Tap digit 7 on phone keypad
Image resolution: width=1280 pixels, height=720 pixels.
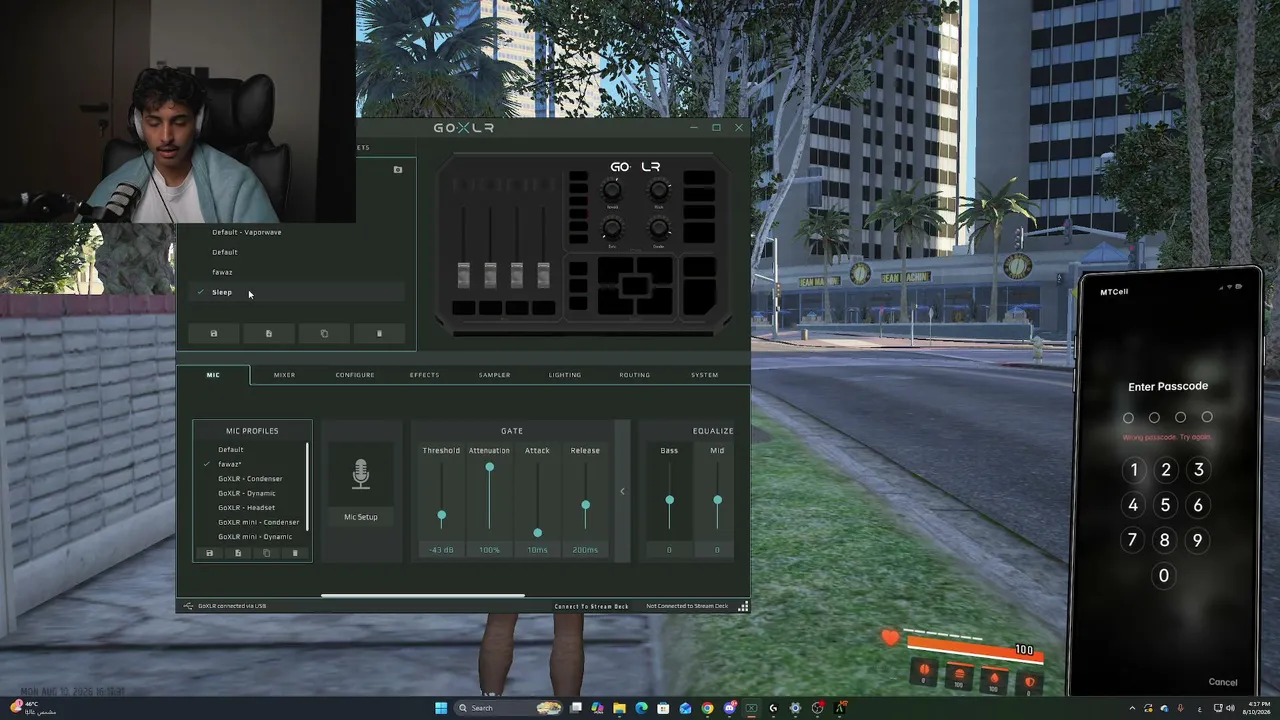tap(1132, 540)
